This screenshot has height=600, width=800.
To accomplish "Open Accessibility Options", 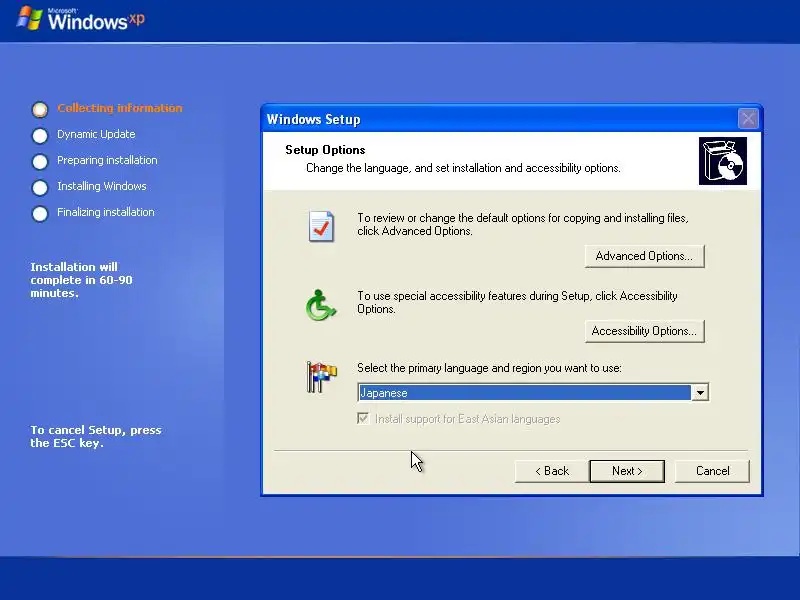I will tap(644, 331).
